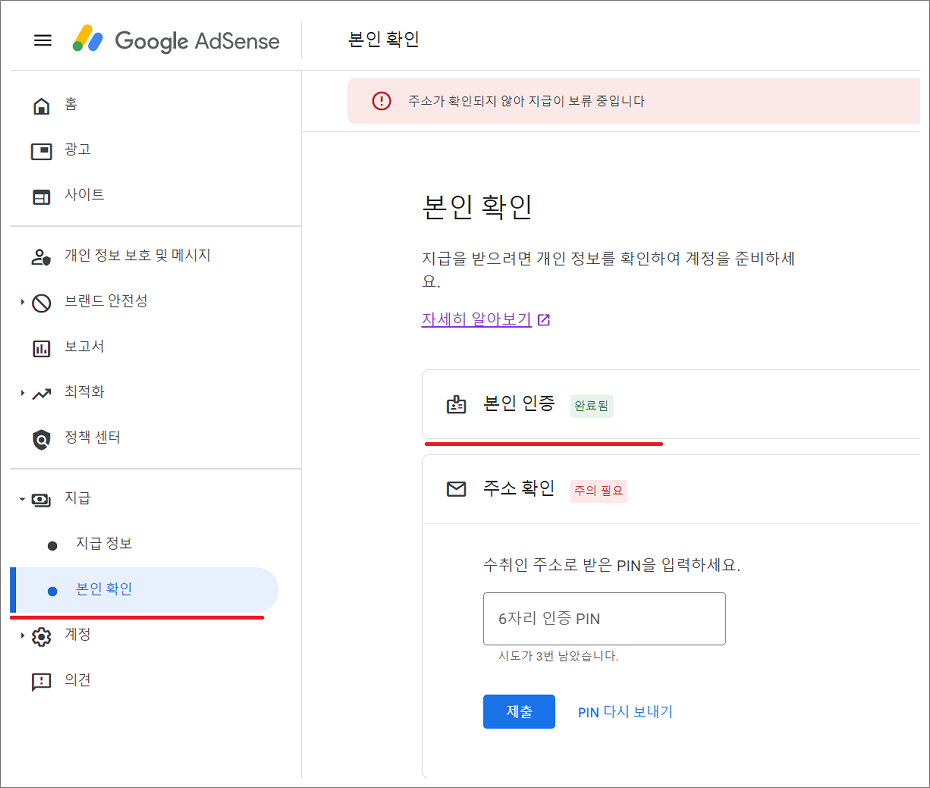This screenshot has height=788, width=930.
Task: Click the 의견 (Feedback) speech bubble icon
Action: (40, 680)
